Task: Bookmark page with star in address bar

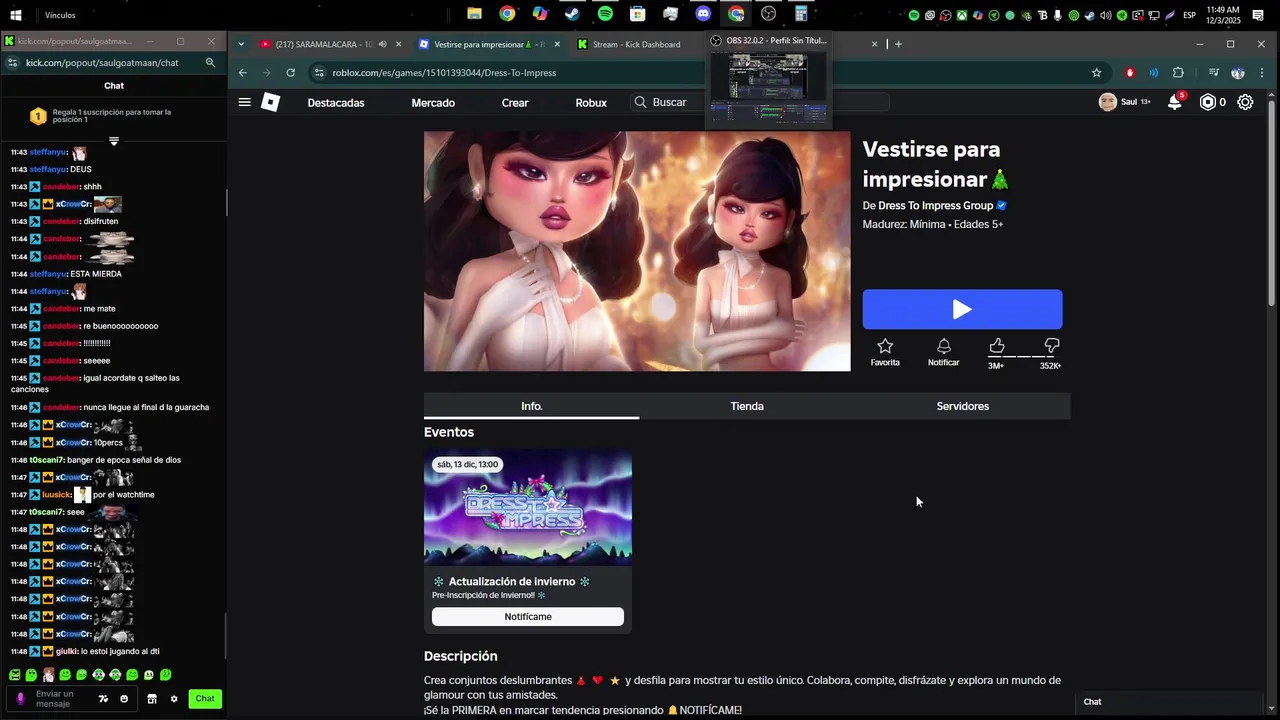Action: (1096, 72)
